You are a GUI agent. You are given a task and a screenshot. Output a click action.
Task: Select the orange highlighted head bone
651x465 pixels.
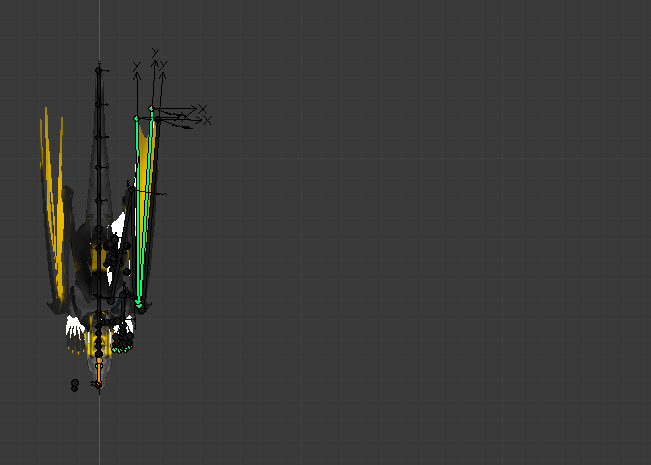99,373
